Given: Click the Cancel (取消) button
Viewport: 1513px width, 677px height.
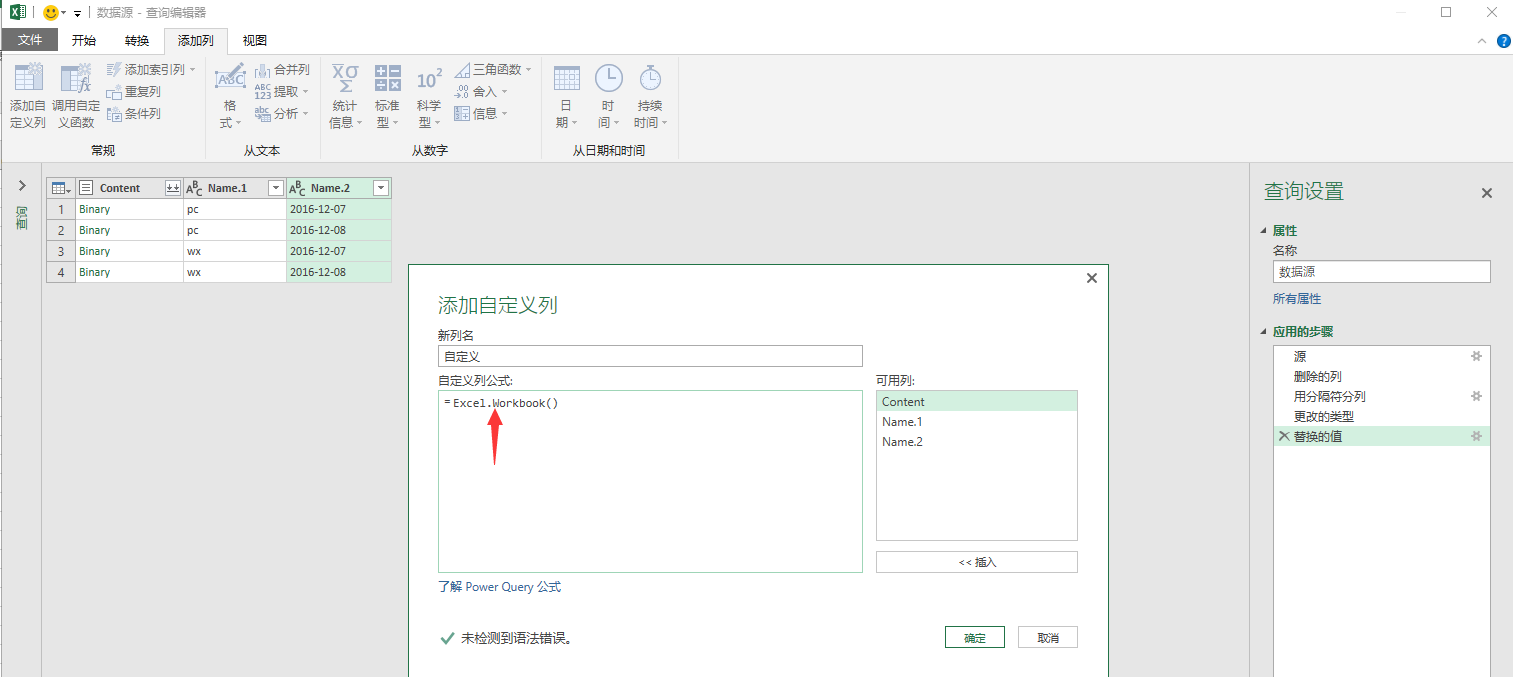Looking at the screenshot, I should pyautogui.click(x=1048, y=638).
